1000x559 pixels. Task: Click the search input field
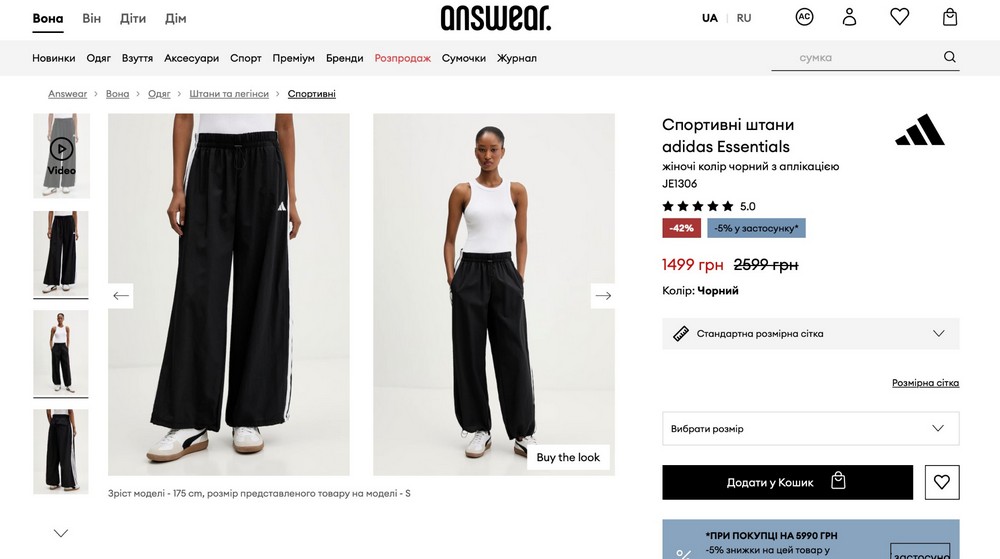tap(855, 57)
